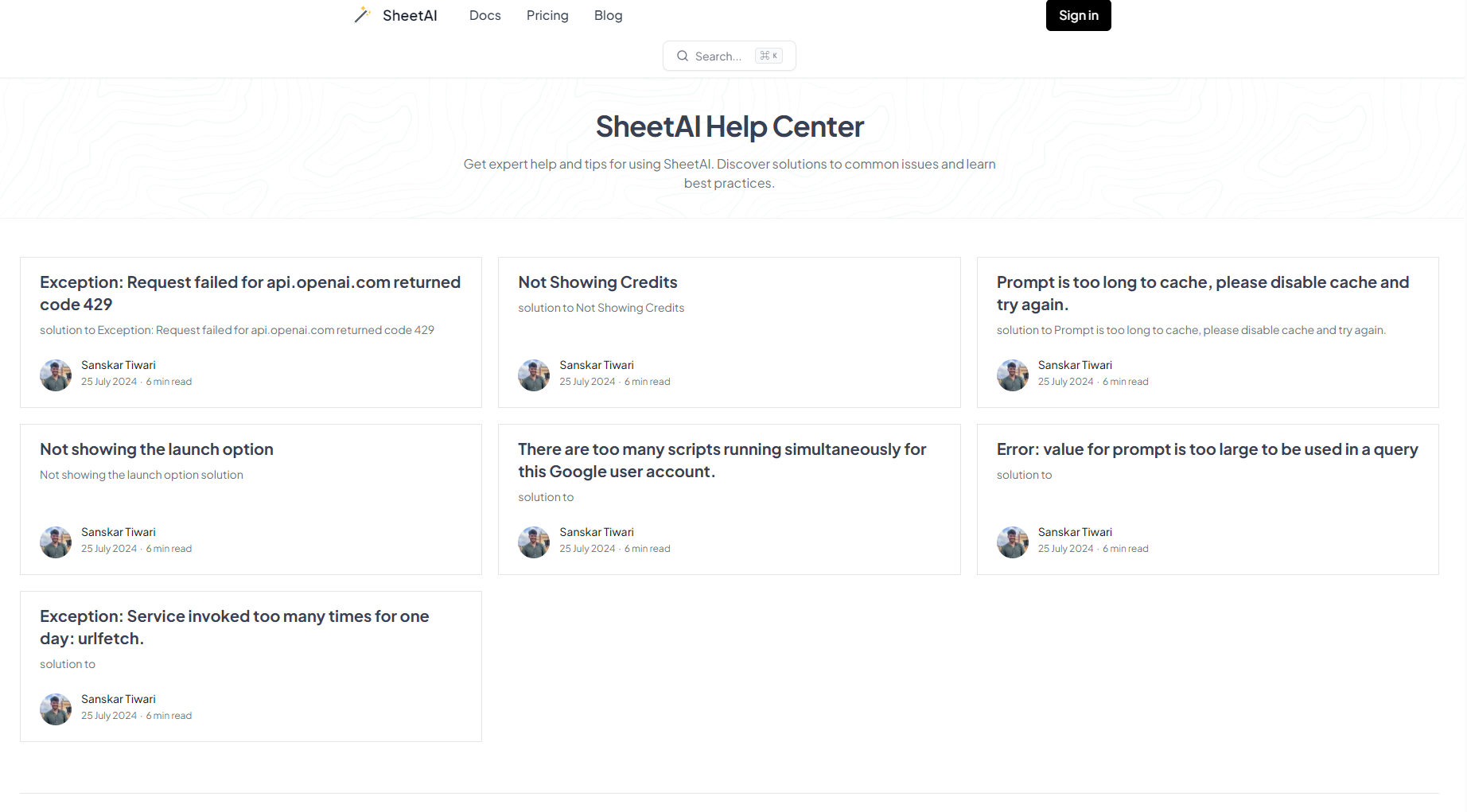
Task: Open article about openai.com returned code 429
Action: pyautogui.click(x=250, y=293)
